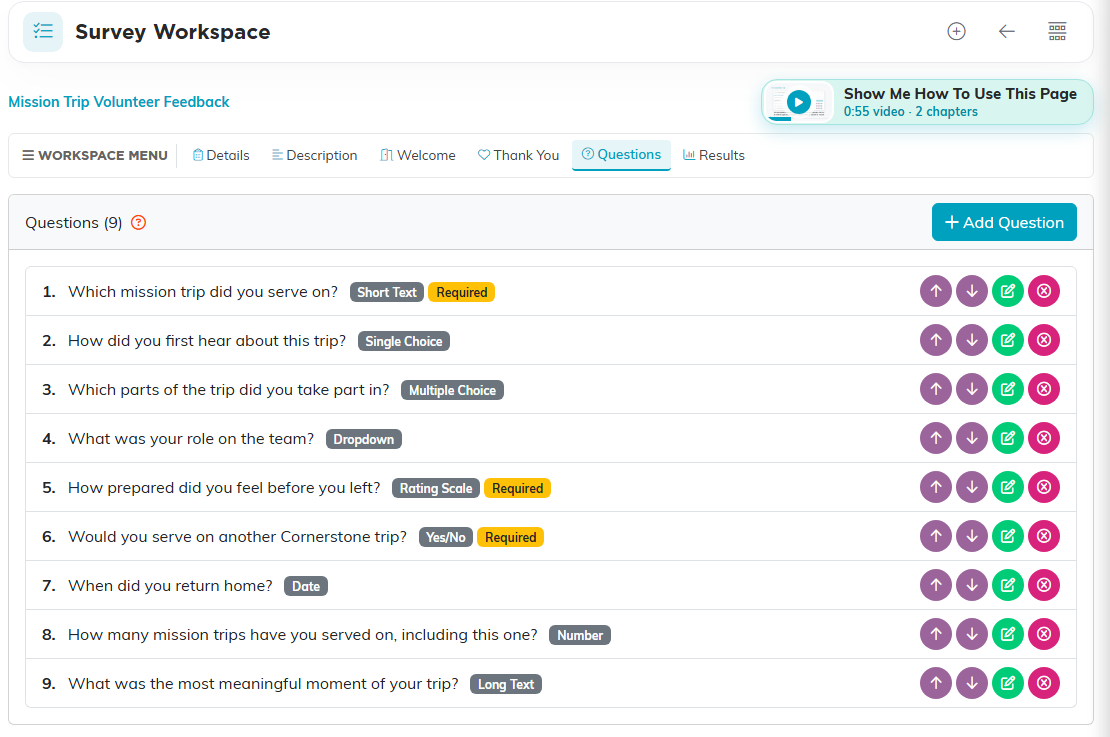
Task: Edit question 9 'most meaningful moment'
Action: [x=1008, y=682]
